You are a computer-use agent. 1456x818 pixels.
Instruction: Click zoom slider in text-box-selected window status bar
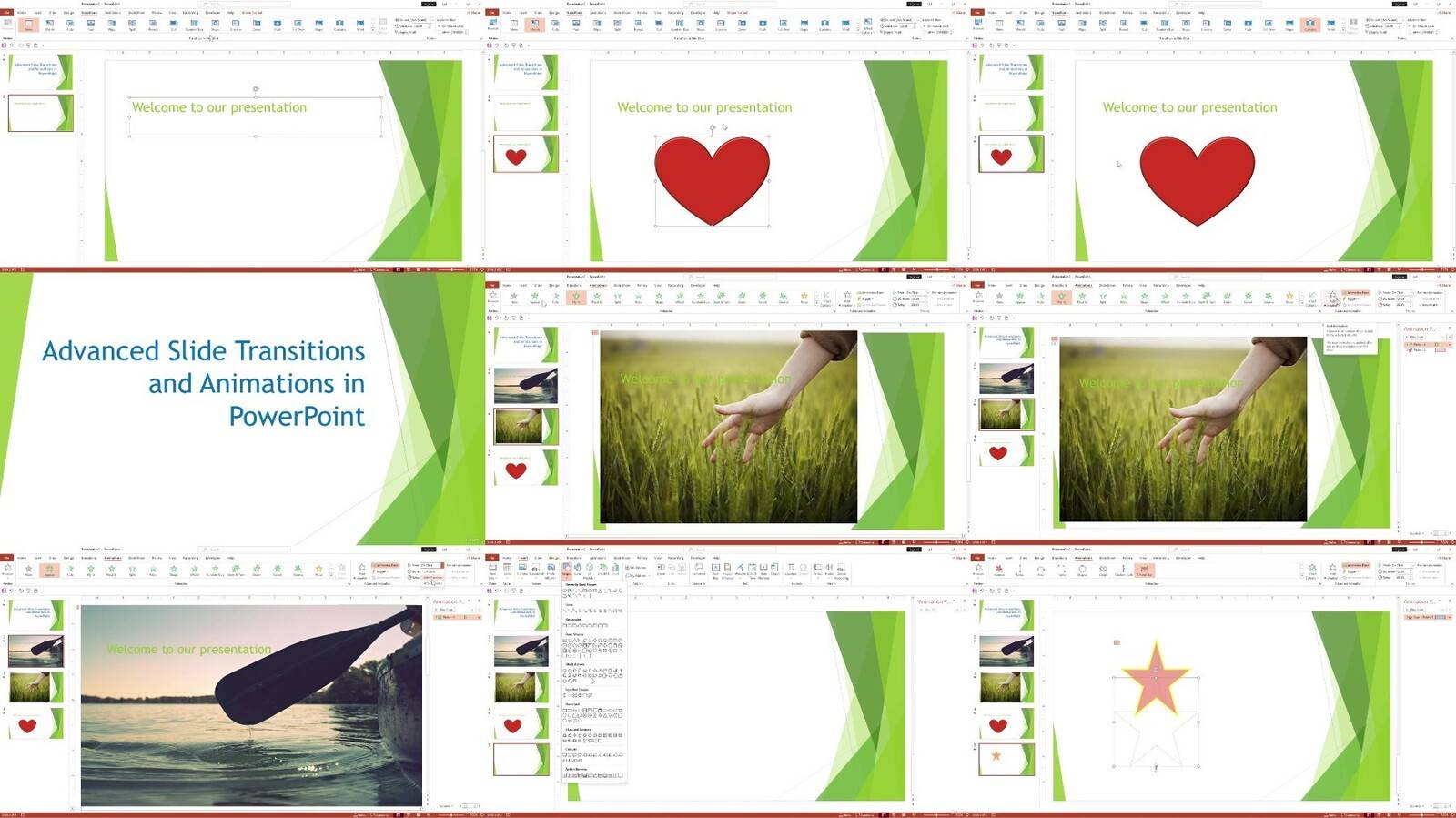point(450,269)
